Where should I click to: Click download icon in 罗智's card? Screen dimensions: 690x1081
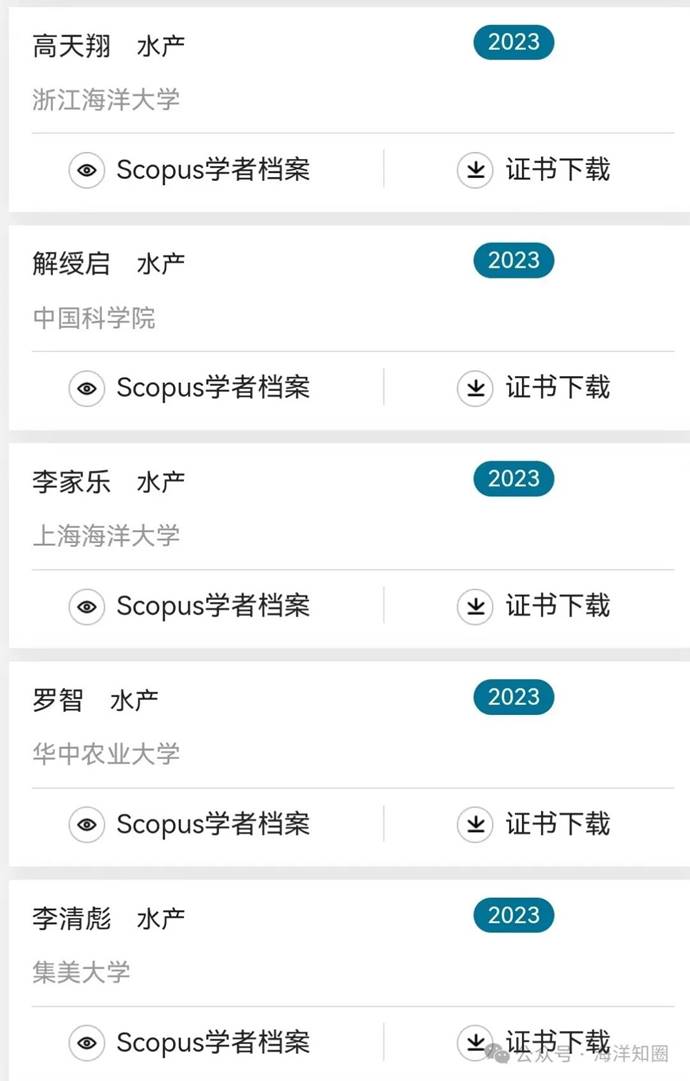click(x=475, y=824)
